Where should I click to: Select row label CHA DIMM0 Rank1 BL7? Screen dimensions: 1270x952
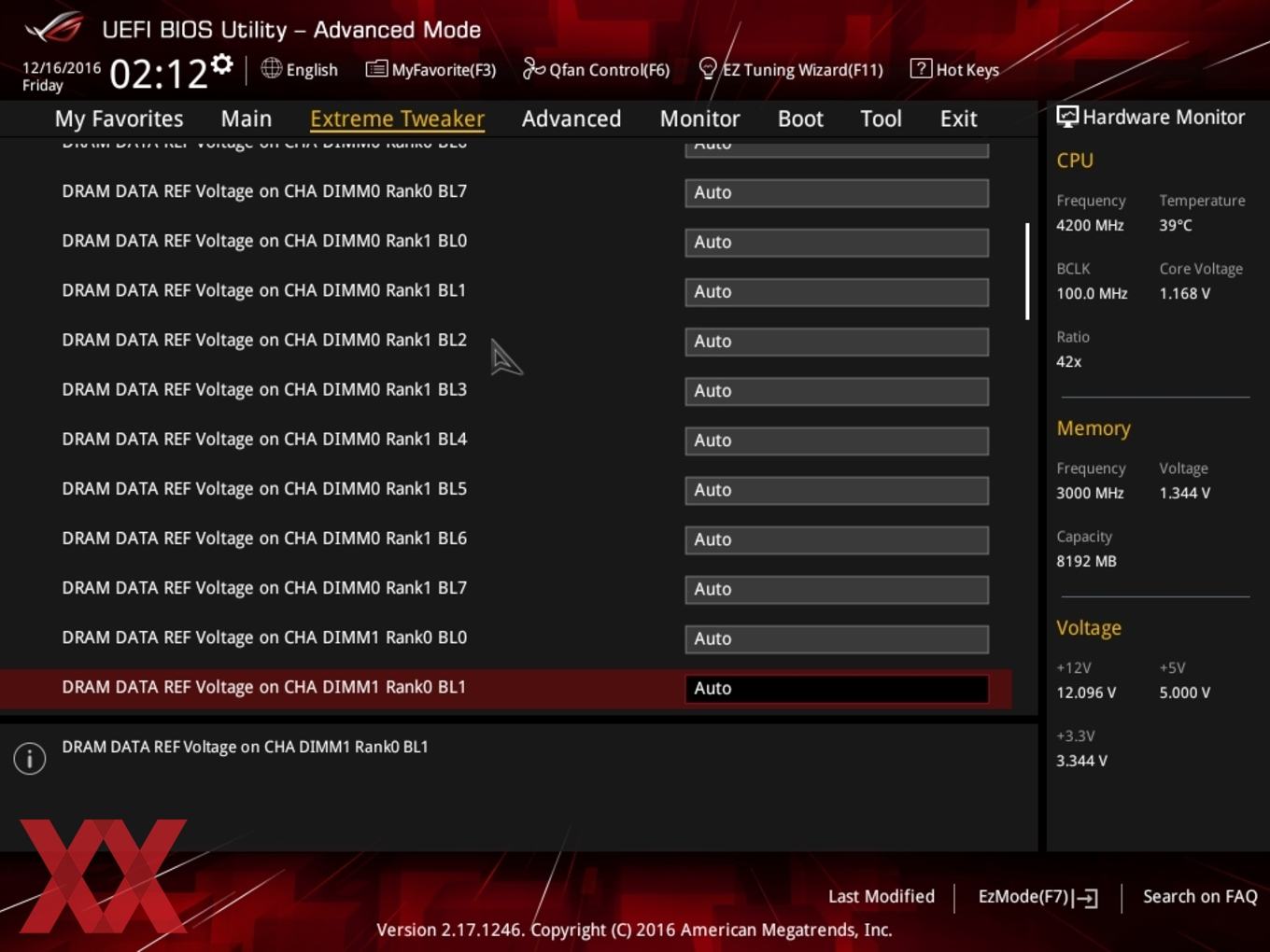coord(264,587)
